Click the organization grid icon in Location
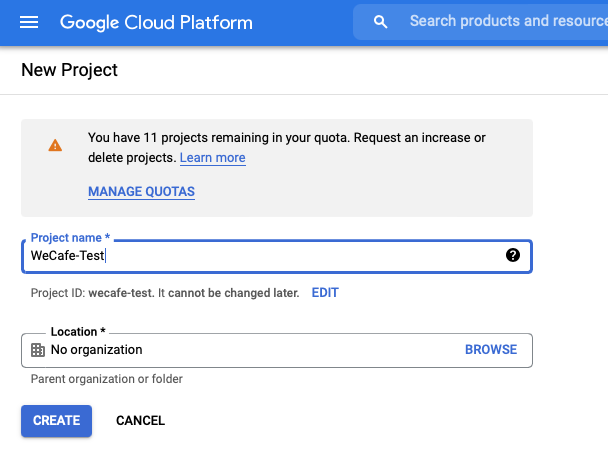The height and width of the screenshot is (473, 608). pos(38,350)
